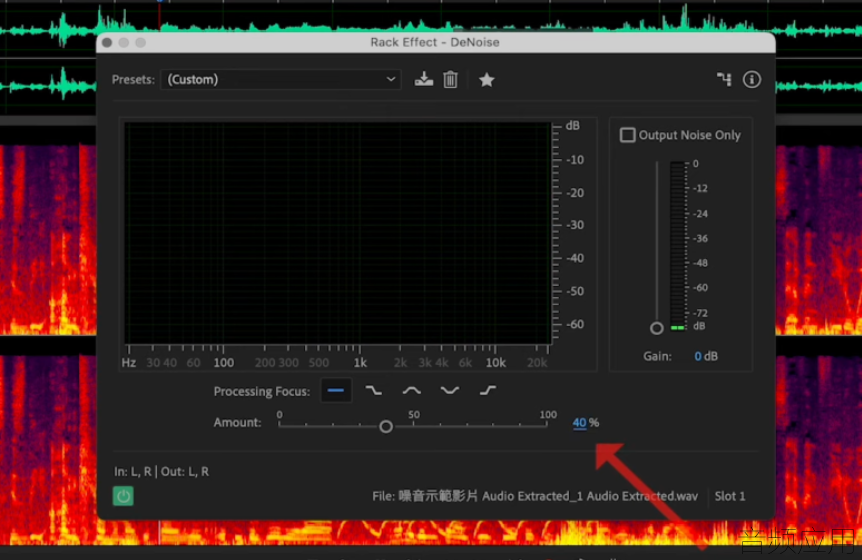Select low and high frequencies focus

coord(450,391)
